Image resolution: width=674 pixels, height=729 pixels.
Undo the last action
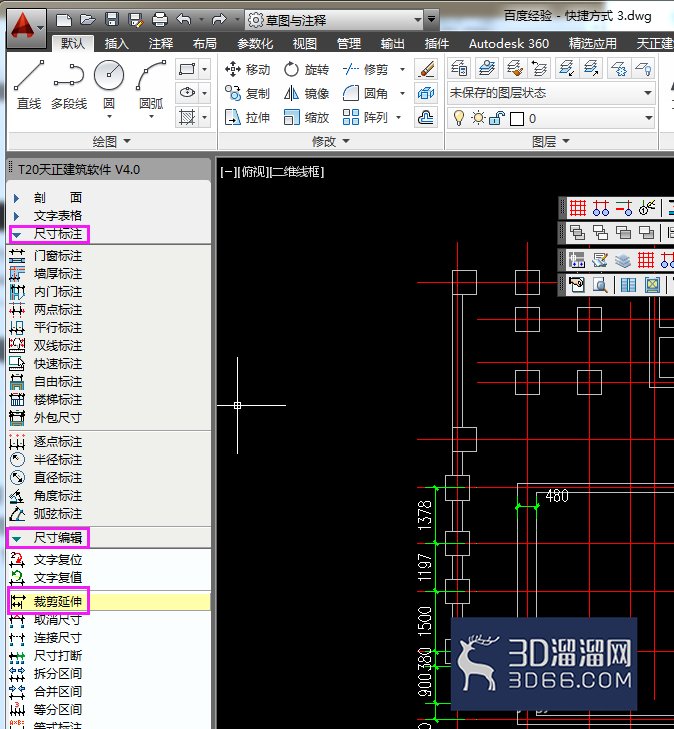coord(184,20)
